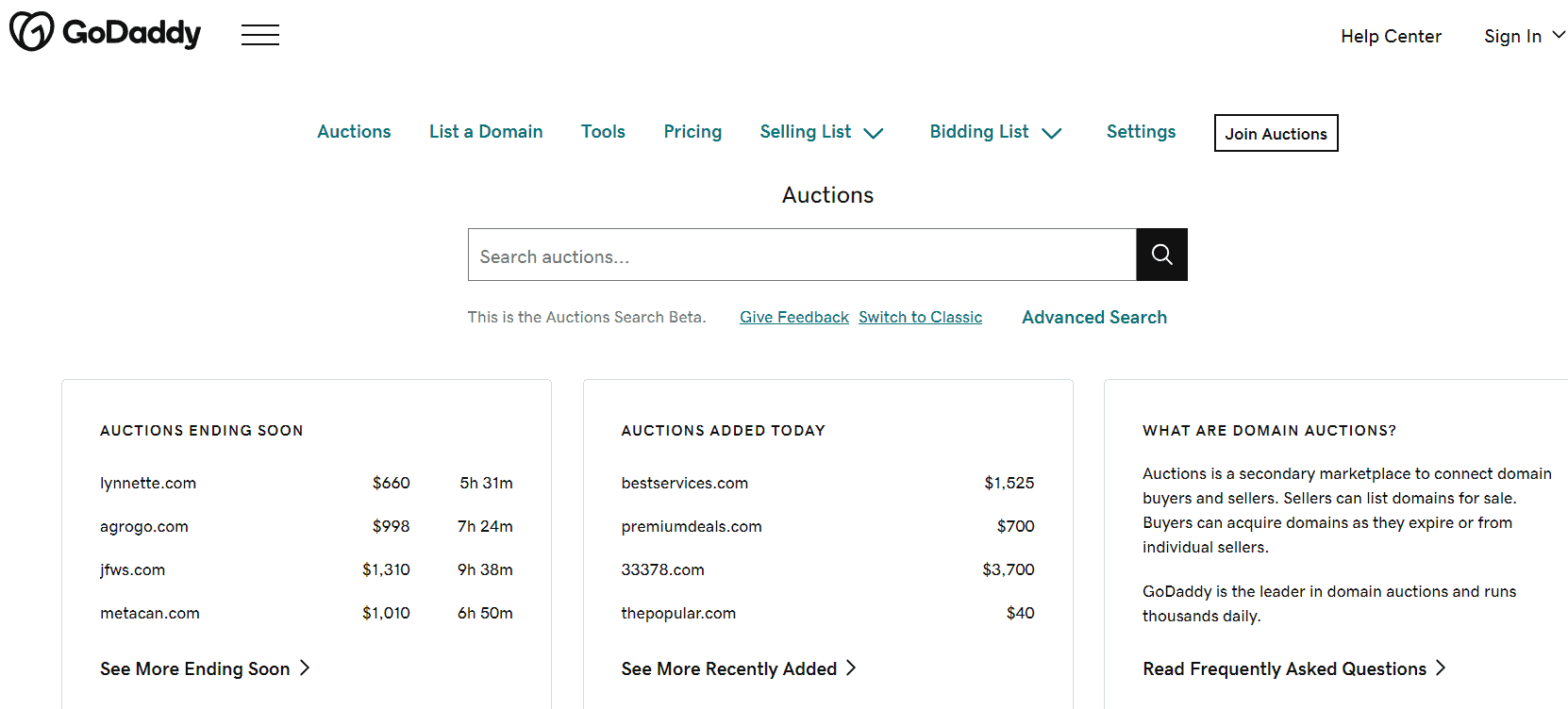Select the Pricing nav item
Screen dimensions: 1568x709
pyautogui.click(x=692, y=132)
